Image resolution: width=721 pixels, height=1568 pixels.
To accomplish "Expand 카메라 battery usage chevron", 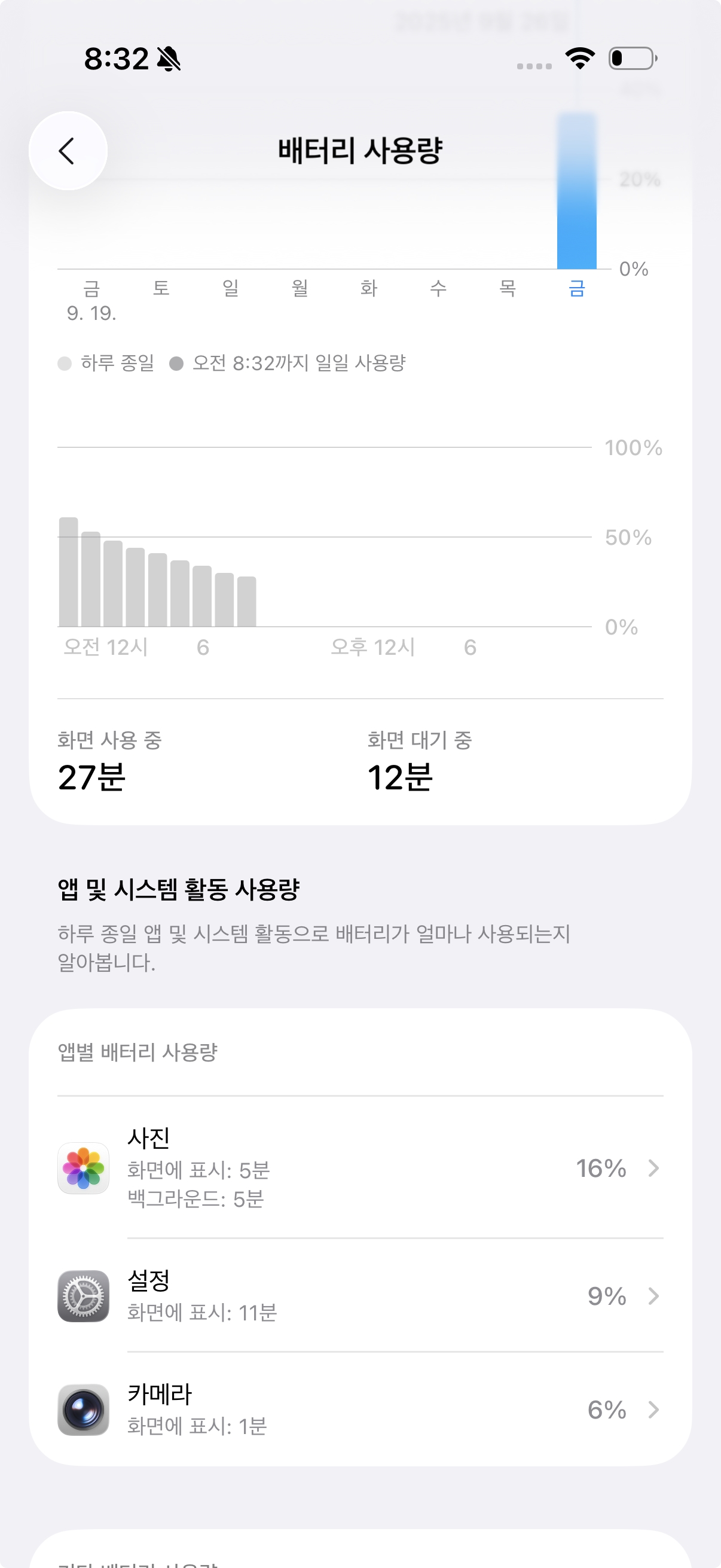I will [x=653, y=1410].
